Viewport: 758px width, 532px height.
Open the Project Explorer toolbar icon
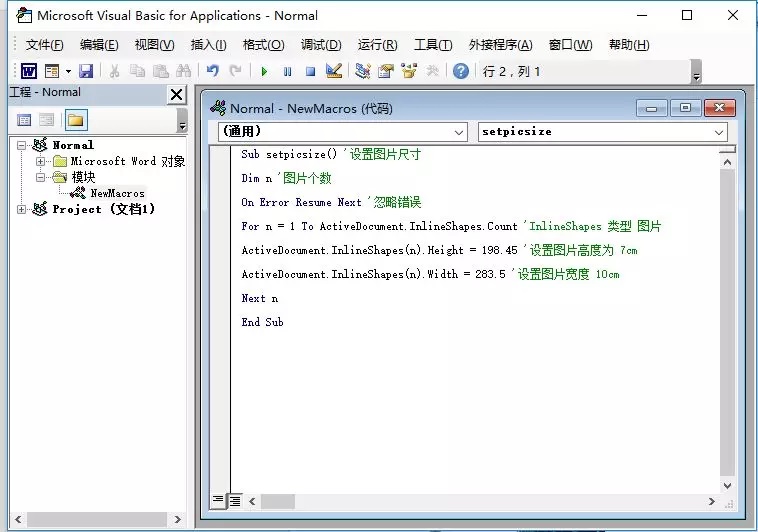tap(363, 71)
